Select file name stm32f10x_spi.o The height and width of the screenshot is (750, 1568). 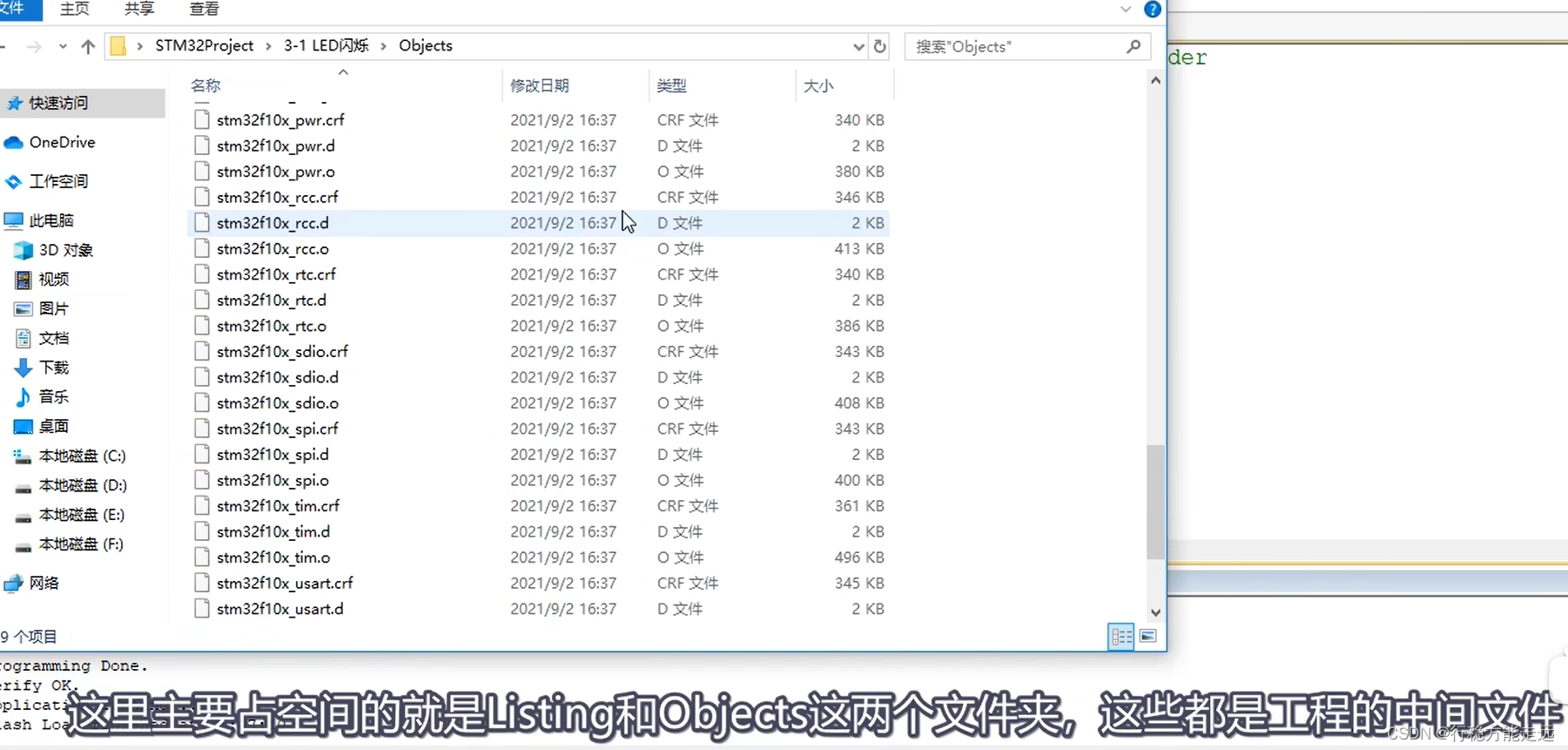[273, 480]
